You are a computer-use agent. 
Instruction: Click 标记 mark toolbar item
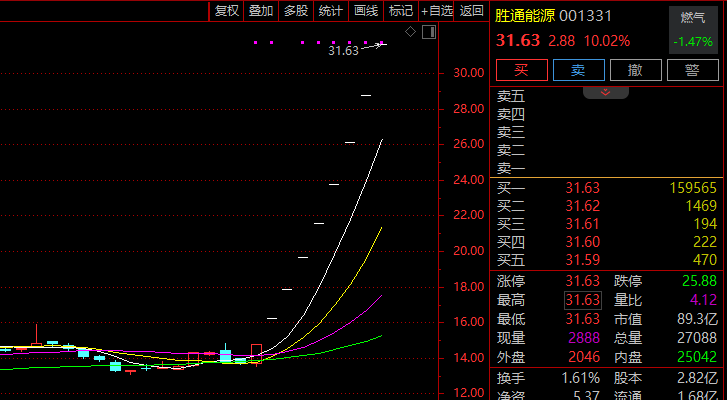pos(400,10)
